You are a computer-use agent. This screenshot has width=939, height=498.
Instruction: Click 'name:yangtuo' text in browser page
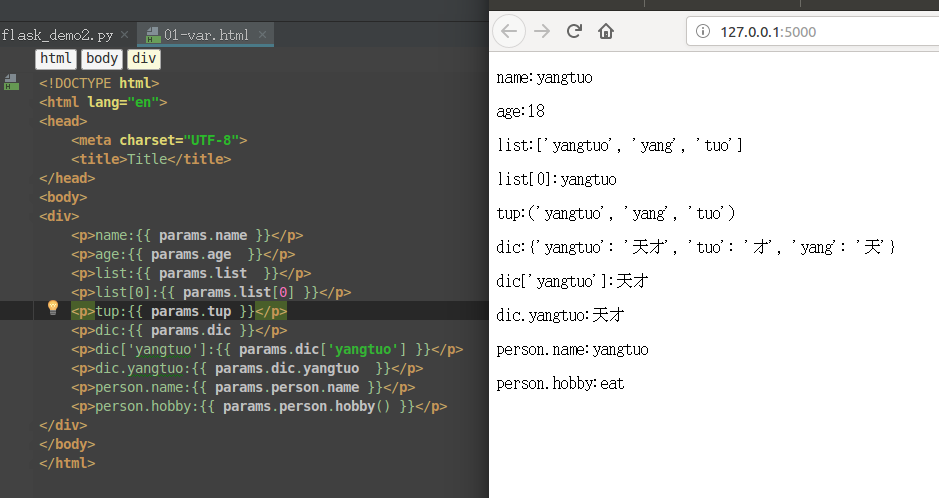point(544,78)
